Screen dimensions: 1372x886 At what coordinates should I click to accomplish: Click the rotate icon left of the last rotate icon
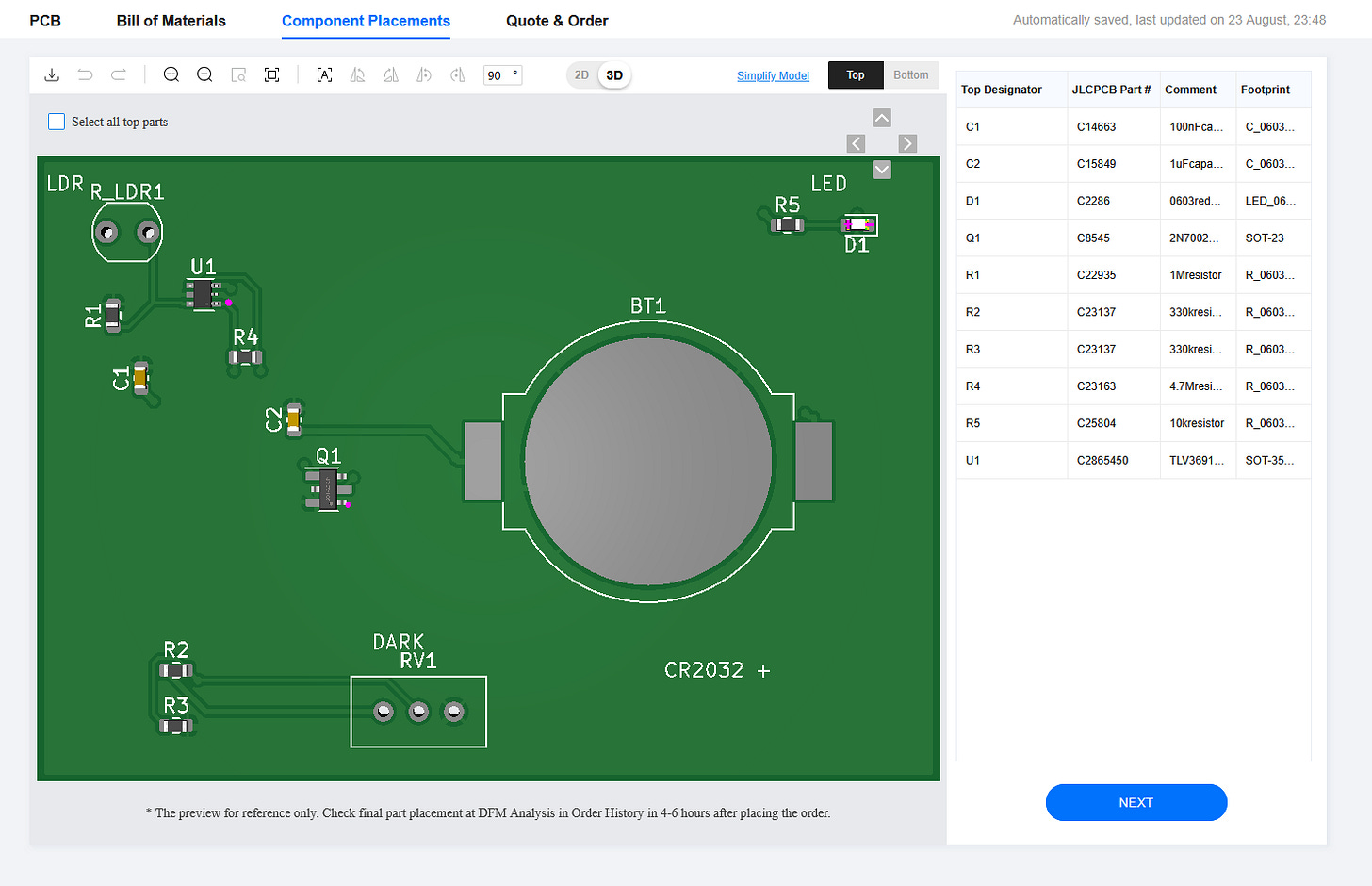point(424,74)
